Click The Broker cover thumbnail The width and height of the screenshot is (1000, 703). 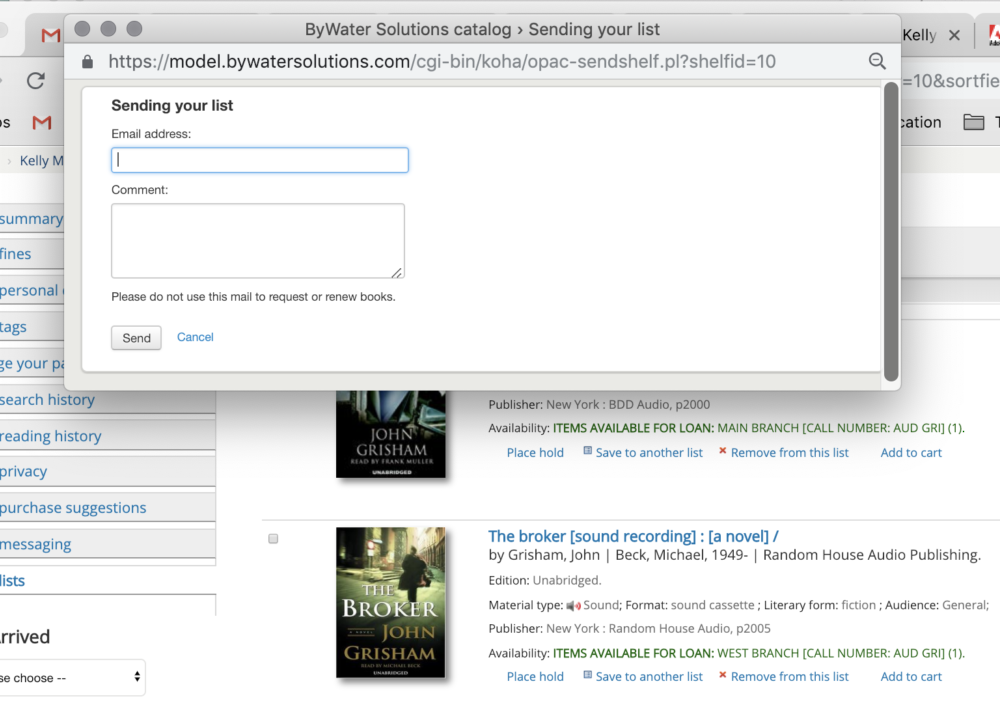pos(391,602)
